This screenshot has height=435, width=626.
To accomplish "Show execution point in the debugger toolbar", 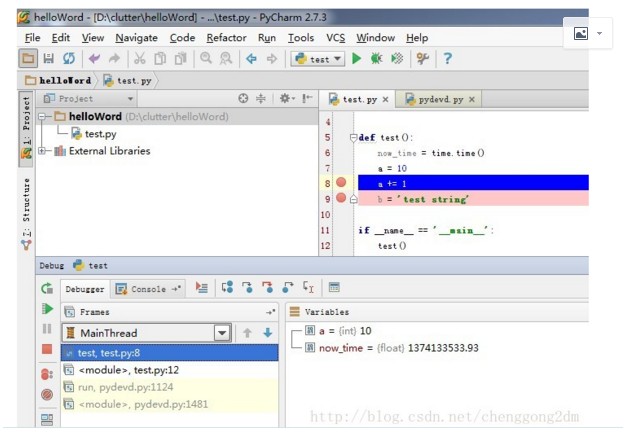I will 202,287.
